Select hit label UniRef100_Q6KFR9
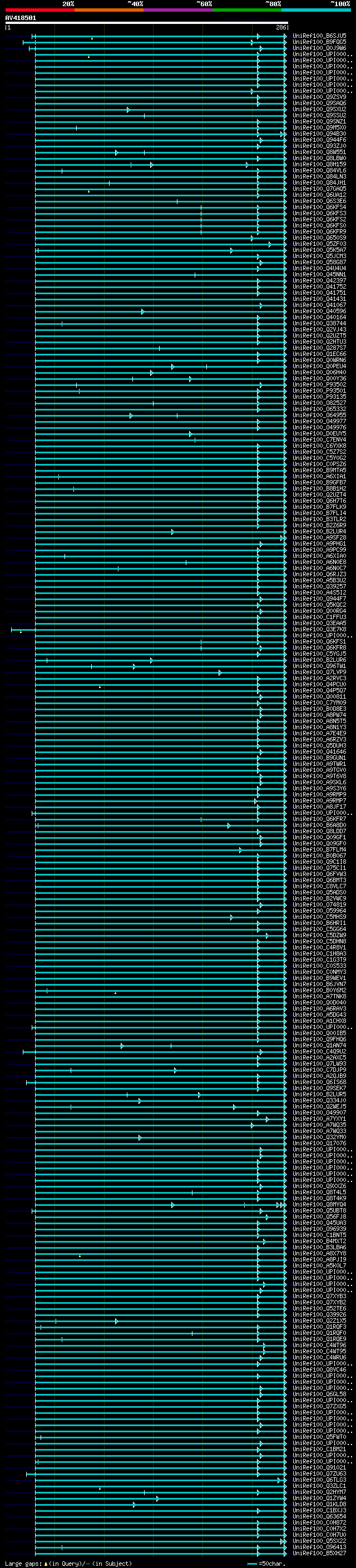Screen dimensions: 356x1568 pos(319,231)
